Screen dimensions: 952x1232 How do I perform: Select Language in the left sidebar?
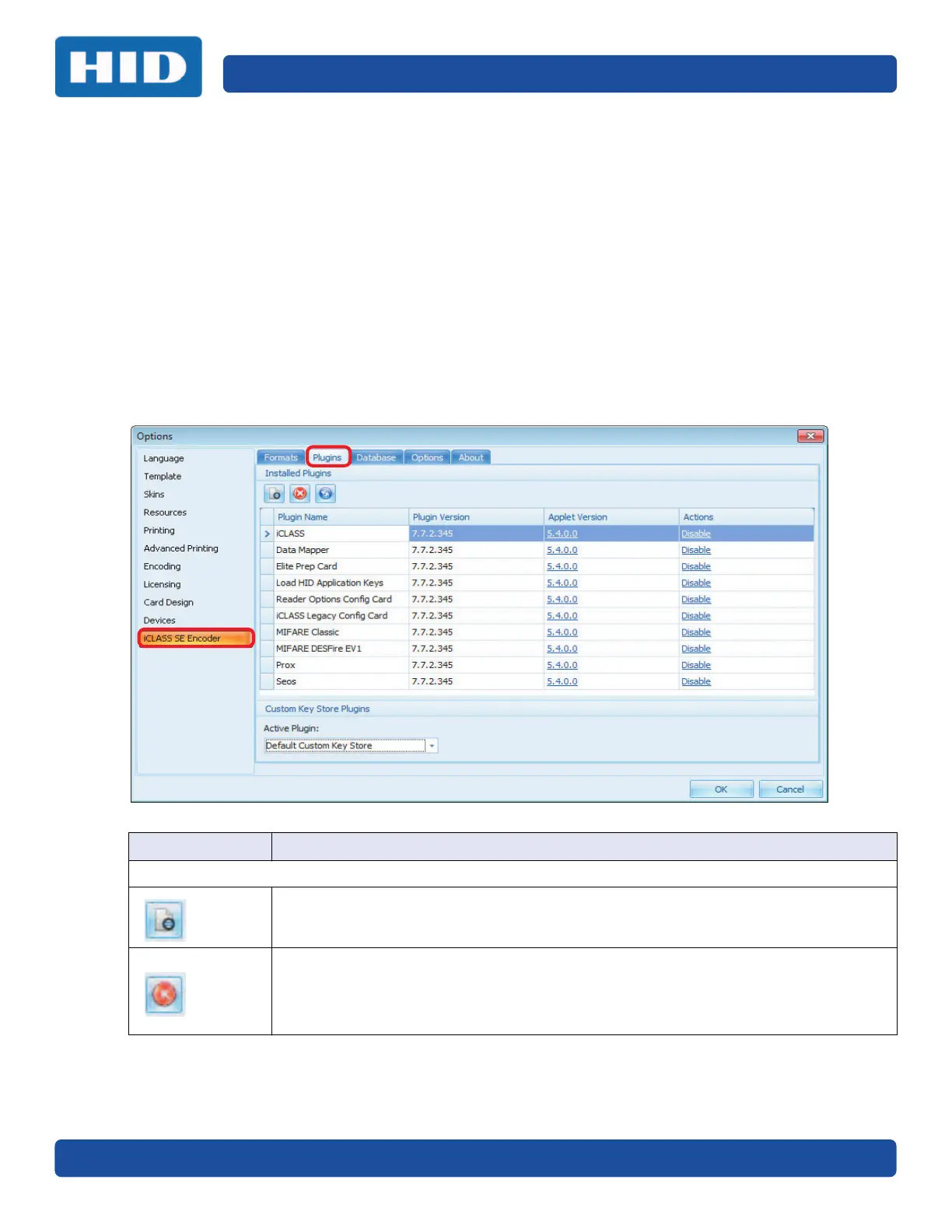tap(164, 459)
